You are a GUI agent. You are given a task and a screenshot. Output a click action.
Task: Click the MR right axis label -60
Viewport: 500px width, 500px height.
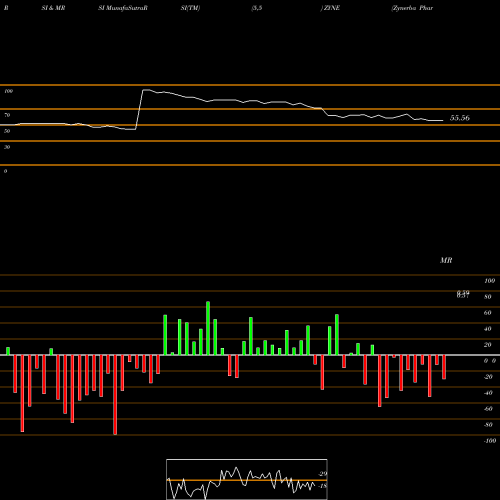(x=488, y=409)
